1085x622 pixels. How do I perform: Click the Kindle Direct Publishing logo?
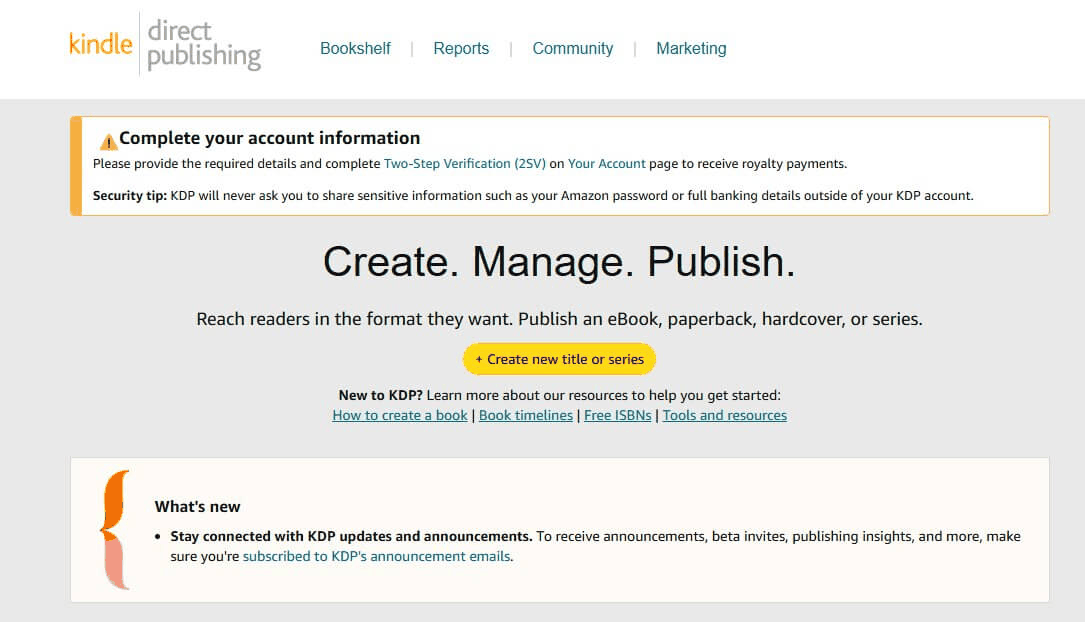[165, 44]
